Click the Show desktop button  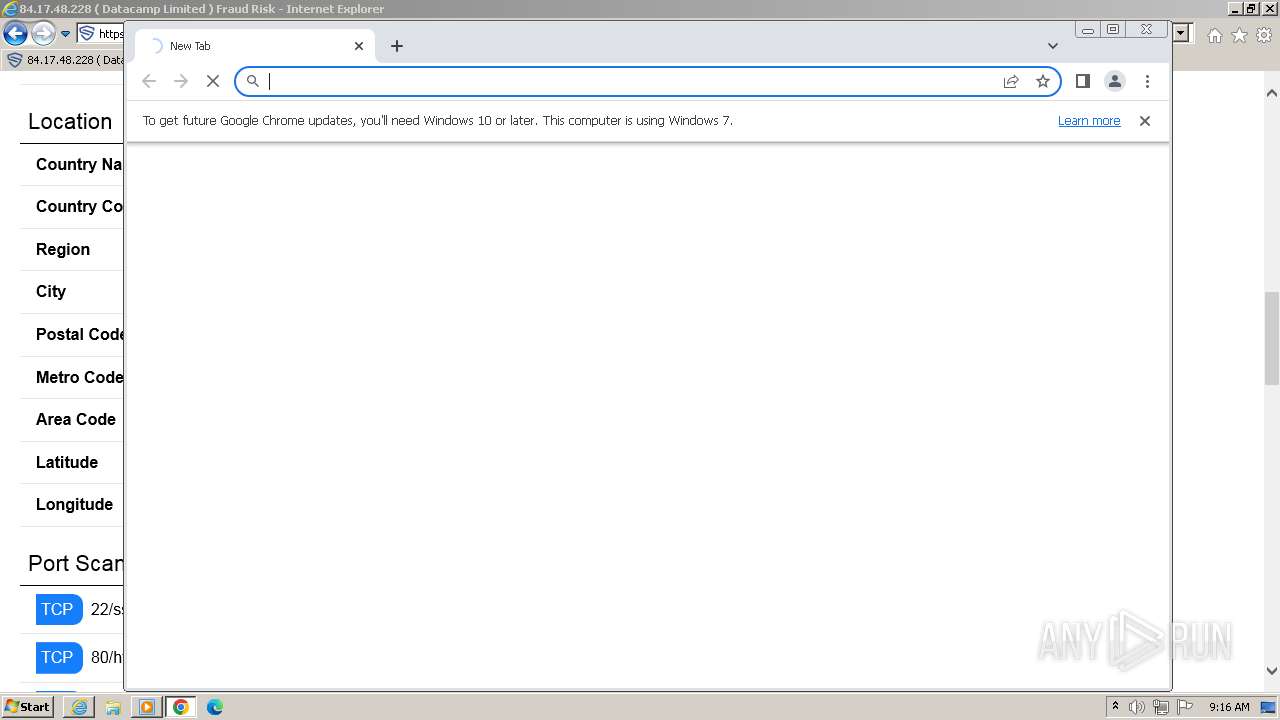pos(1269,707)
